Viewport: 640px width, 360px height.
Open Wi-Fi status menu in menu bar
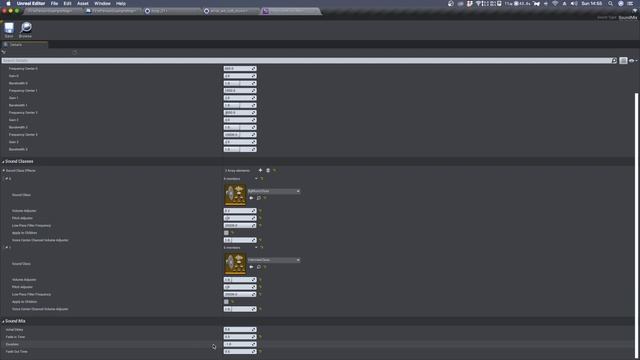(x=555, y=3)
